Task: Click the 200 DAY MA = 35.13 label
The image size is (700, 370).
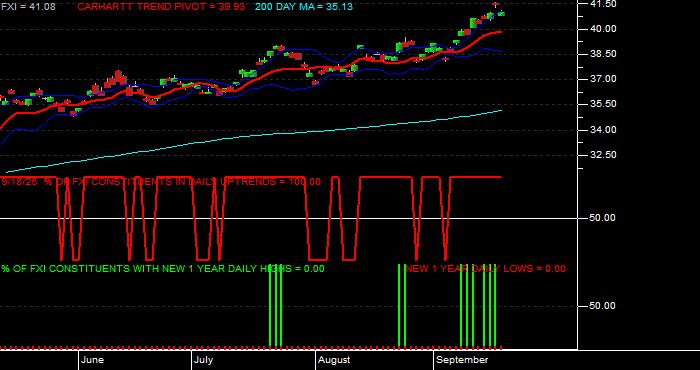Action: pos(304,7)
